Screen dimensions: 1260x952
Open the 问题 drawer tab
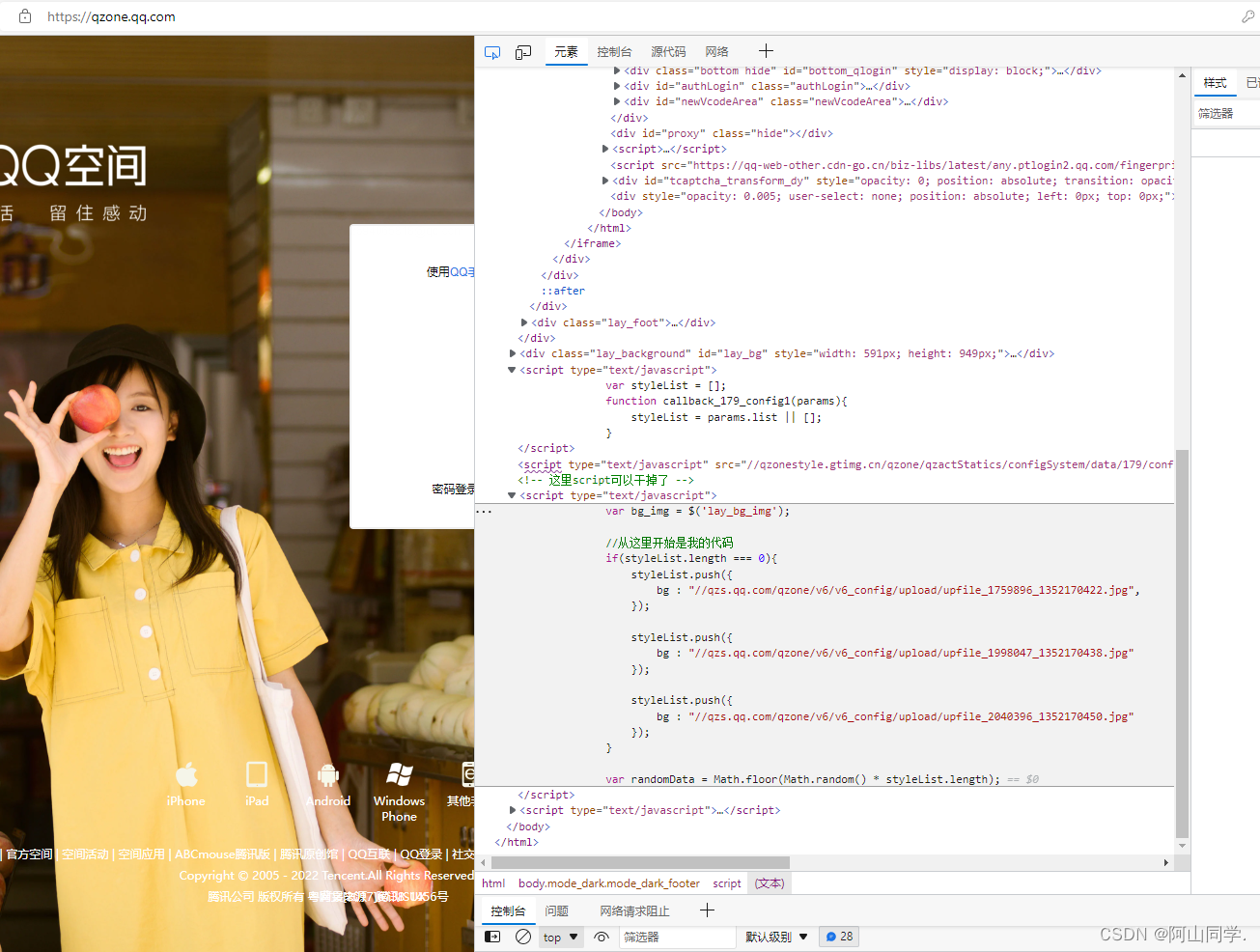pos(556,911)
